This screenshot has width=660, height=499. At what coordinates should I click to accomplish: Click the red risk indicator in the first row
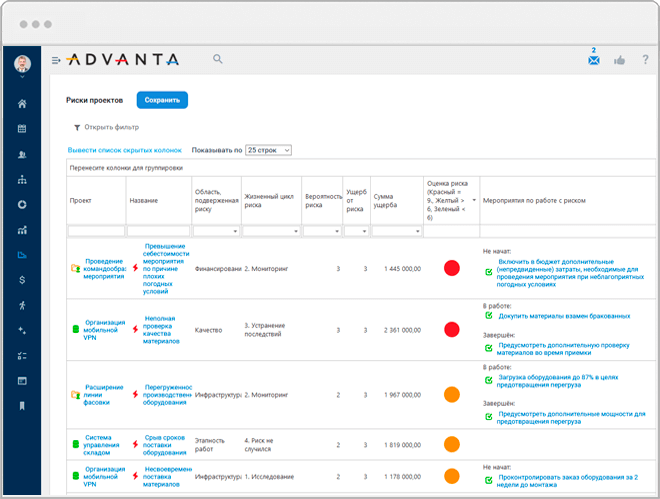pos(451,268)
